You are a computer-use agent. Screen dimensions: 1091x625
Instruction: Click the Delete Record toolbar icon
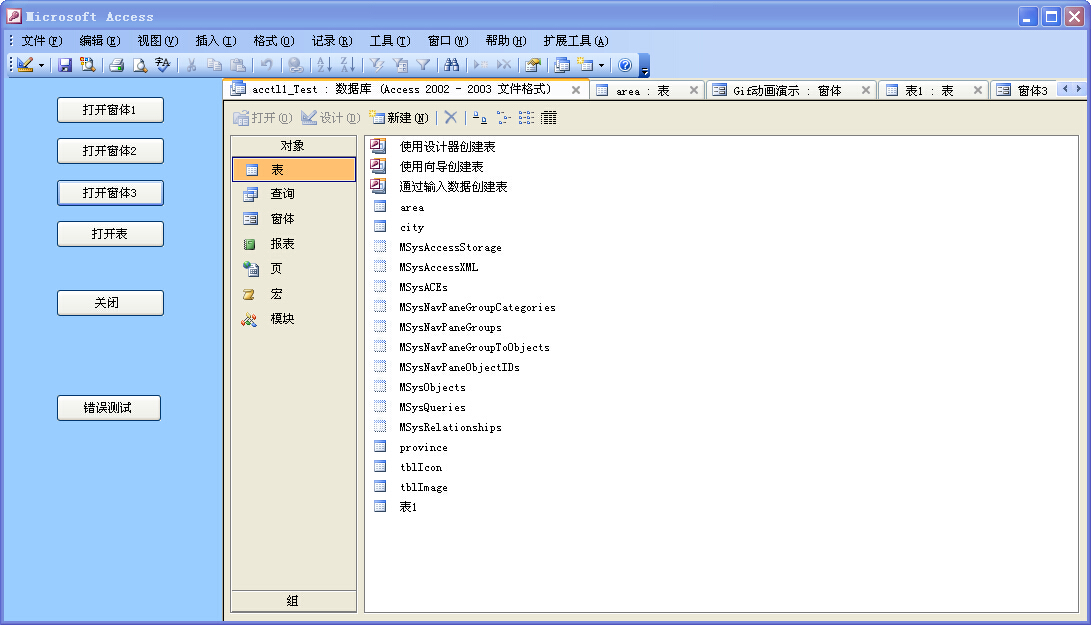click(x=504, y=65)
